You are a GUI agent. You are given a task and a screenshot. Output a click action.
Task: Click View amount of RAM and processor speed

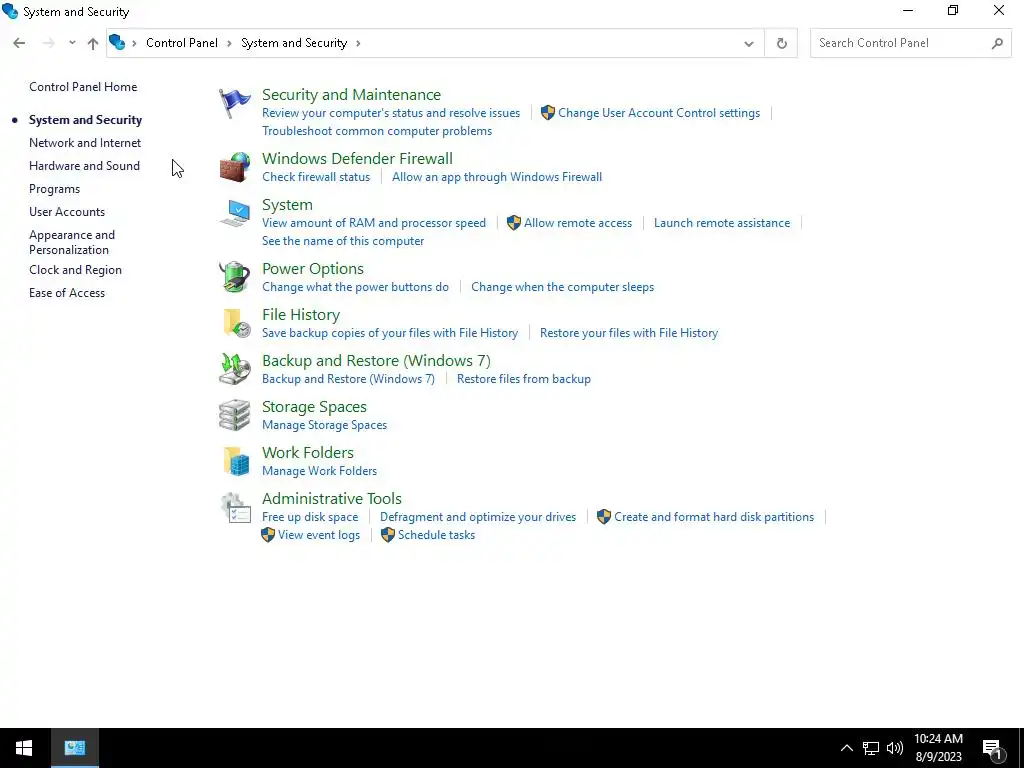tap(374, 223)
